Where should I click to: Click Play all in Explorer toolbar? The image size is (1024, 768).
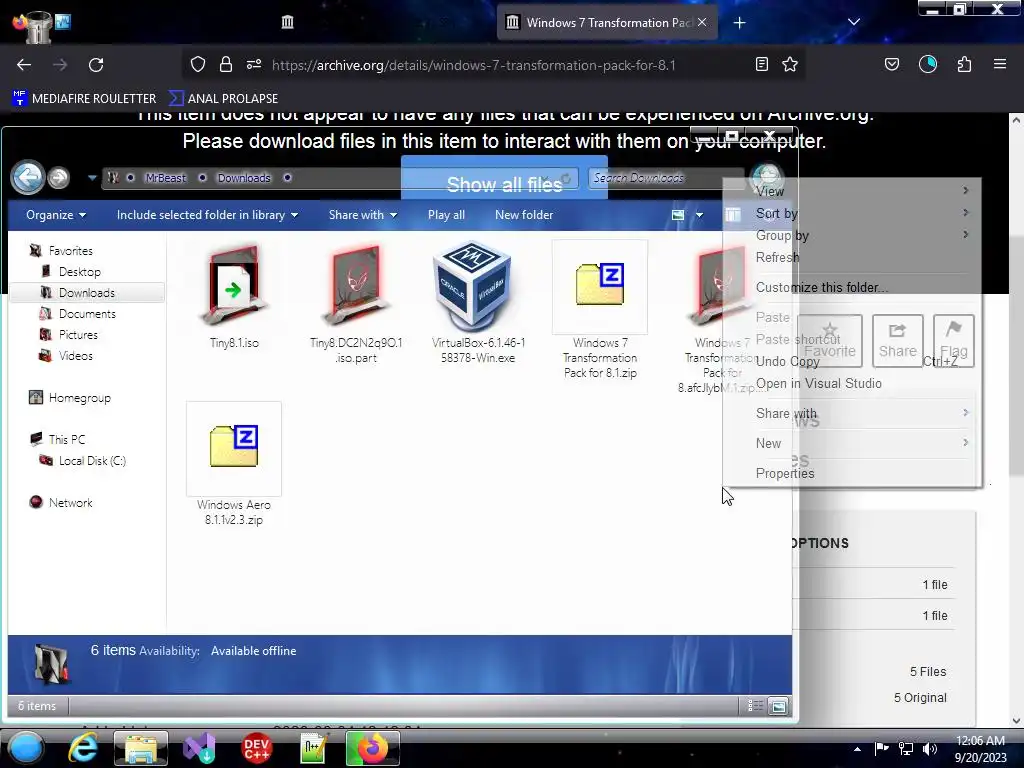point(446,215)
